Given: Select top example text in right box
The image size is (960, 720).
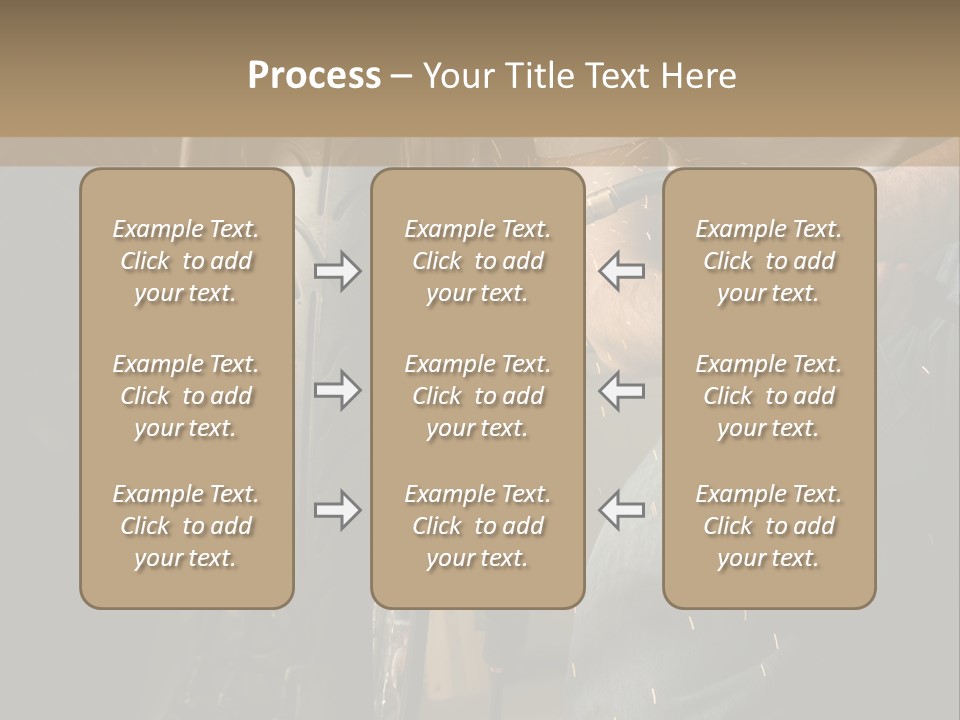Looking at the screenshot, I should [x=768, y=261].
